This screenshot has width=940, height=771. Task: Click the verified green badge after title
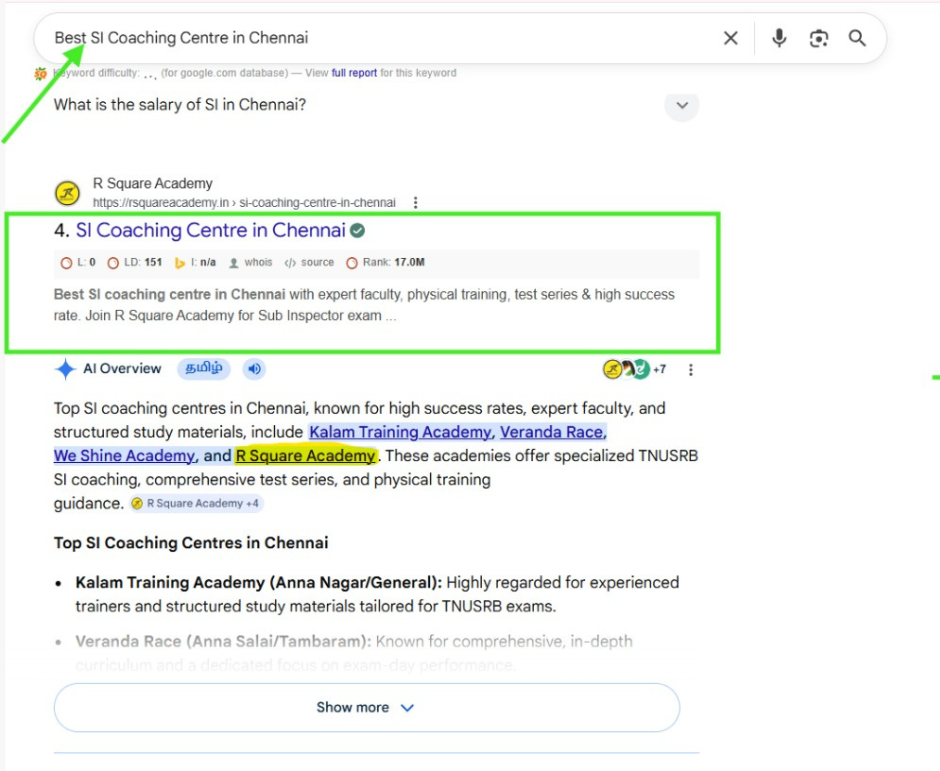pyautogui.click(x=357, y=230)
